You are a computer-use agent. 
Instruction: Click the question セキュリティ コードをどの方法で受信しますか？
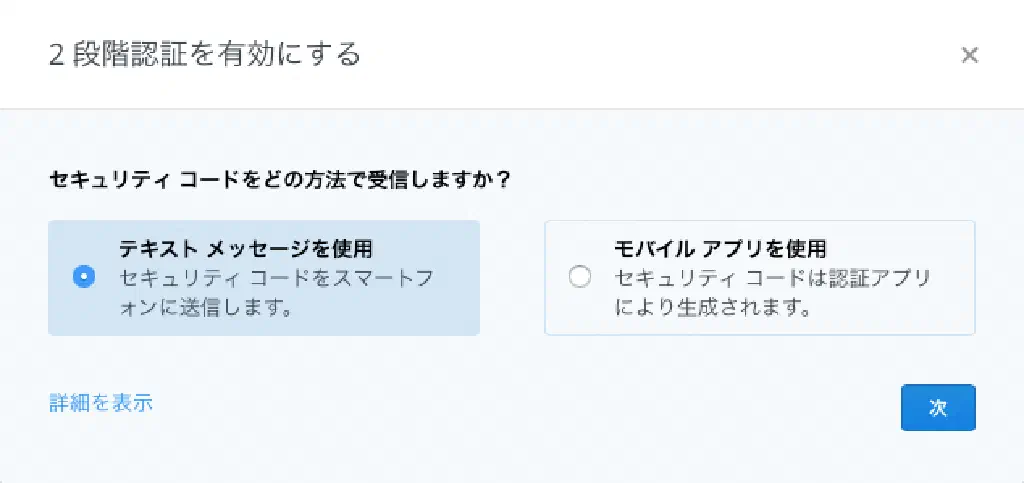[280, 181]
